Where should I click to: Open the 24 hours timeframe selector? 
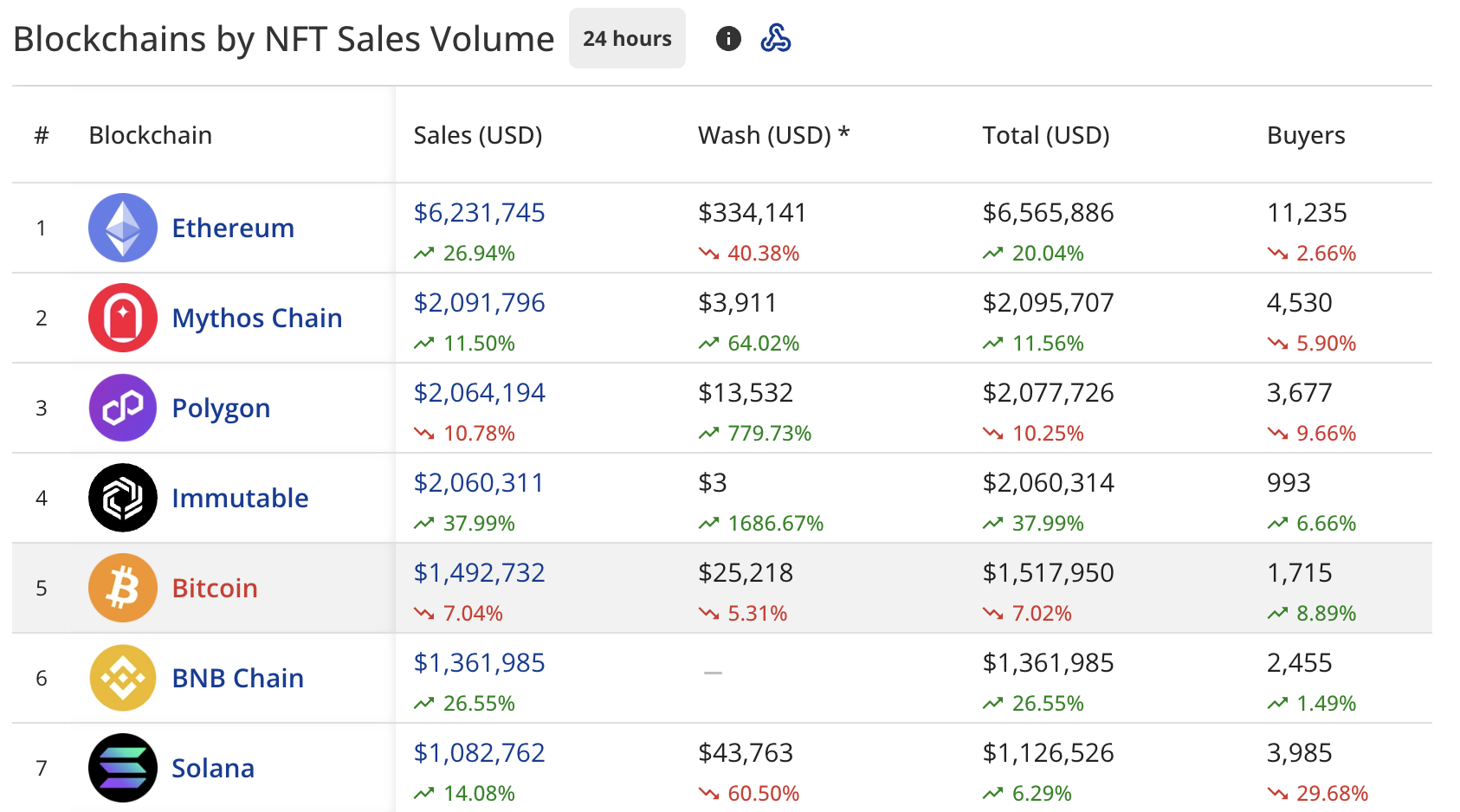tap(627, 39)
